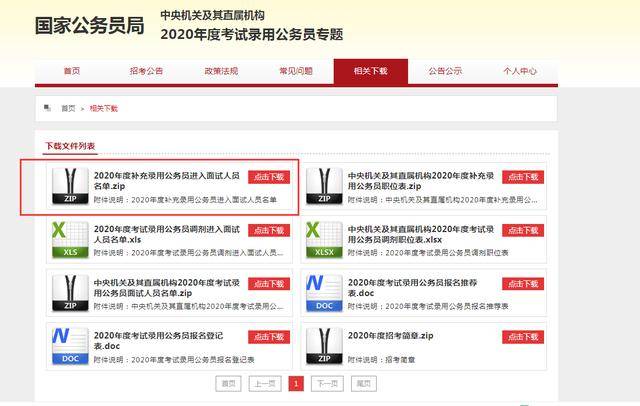Download 2020年度补充录用公务员进入面试人员名单.zip
The image size is (640, 406).
(269, 177)
